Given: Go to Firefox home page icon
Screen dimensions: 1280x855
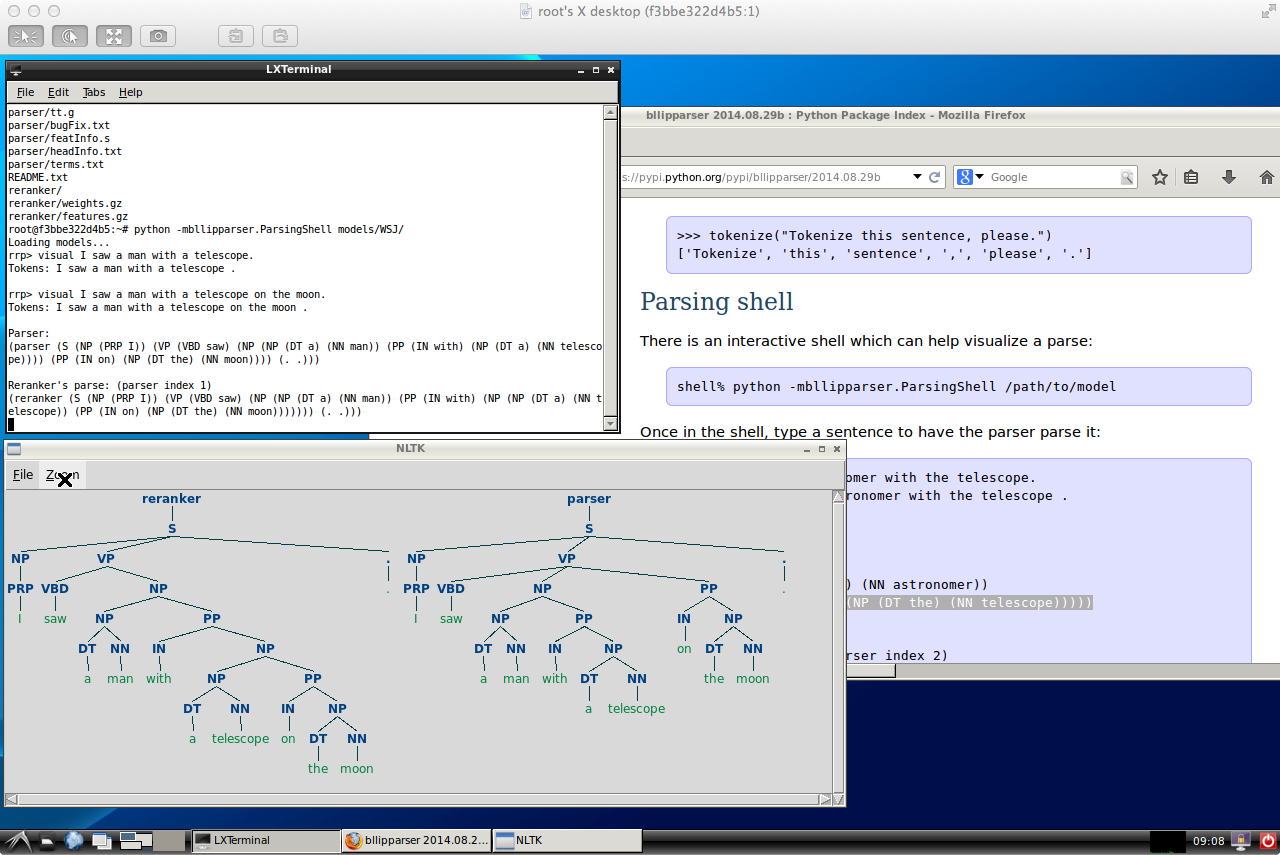Looking at the screenshot, I should pos(1267,177).
